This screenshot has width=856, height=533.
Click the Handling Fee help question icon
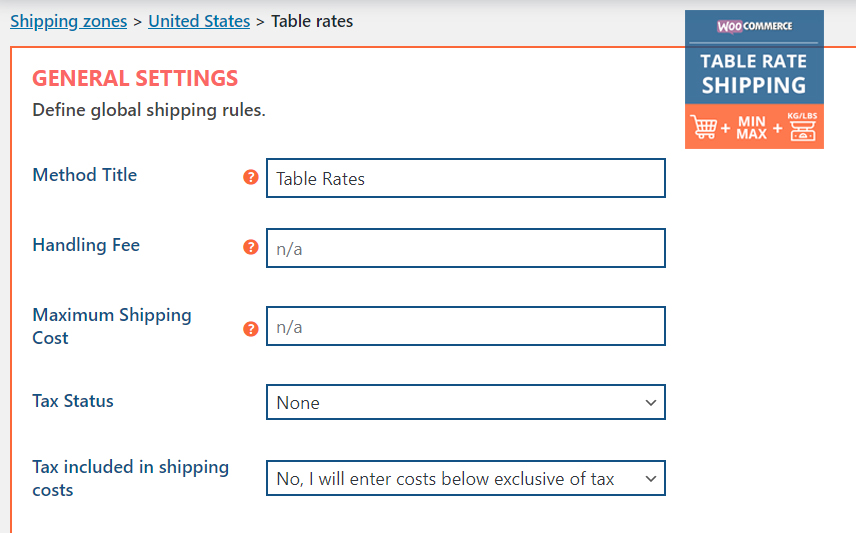(x=251, y=247)
